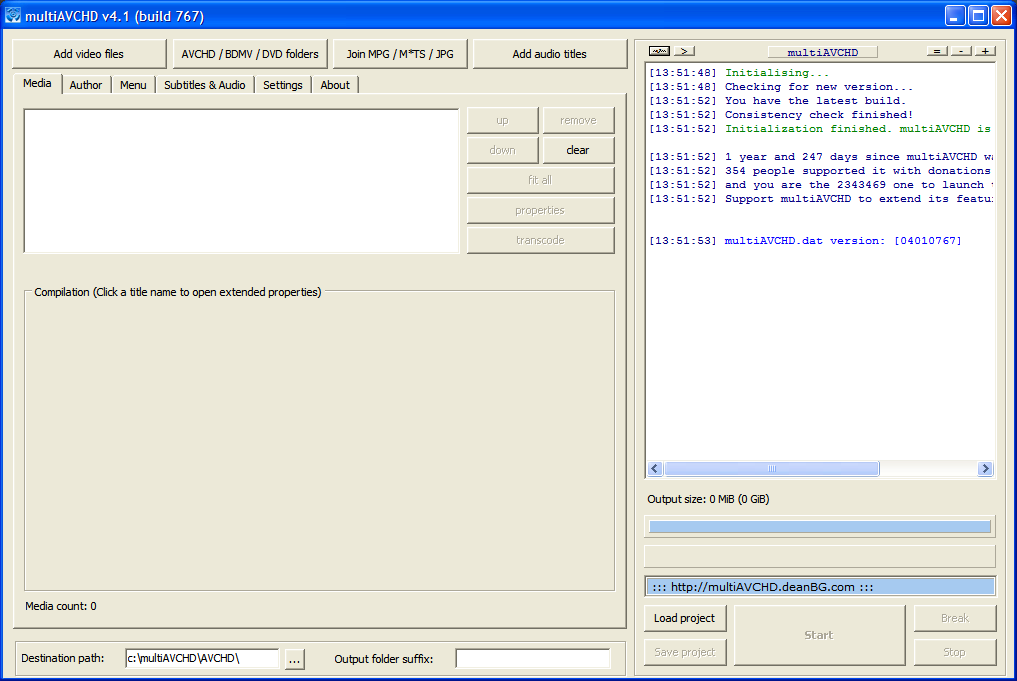Click the 'Output folder suffix:' label

tap(384, 659)
